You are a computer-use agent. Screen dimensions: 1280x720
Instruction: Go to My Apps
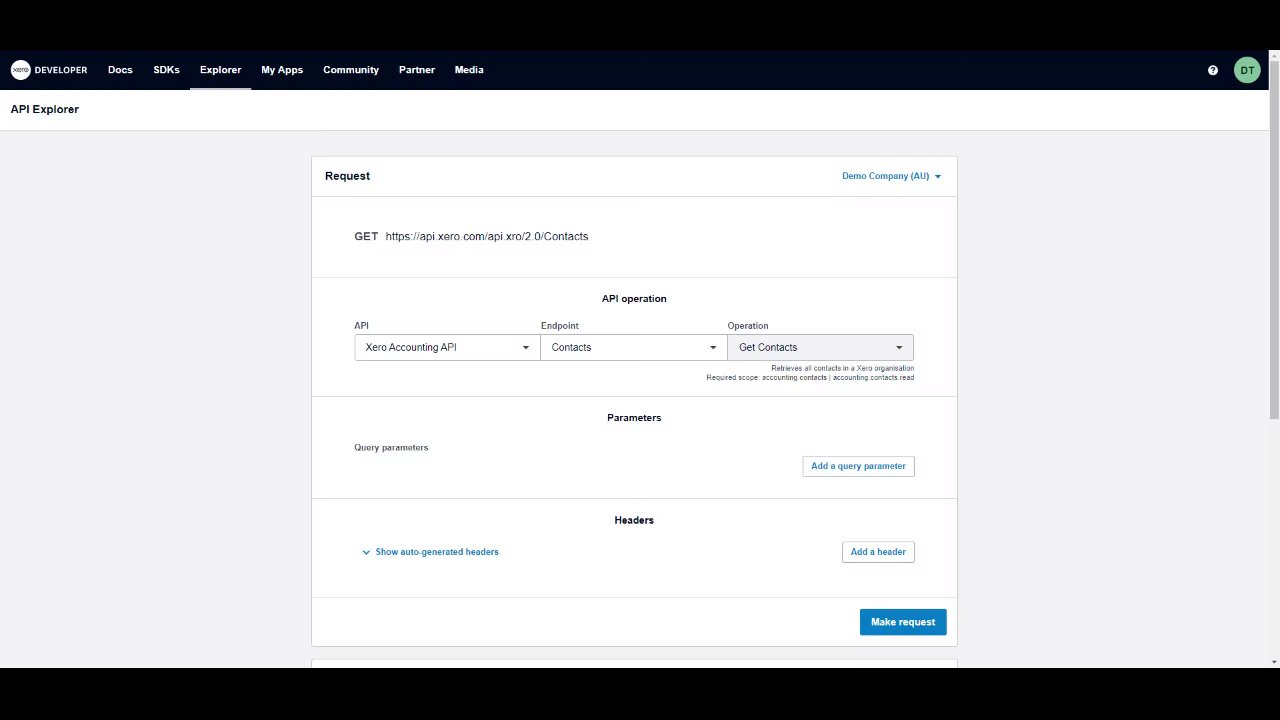(282, 70)
